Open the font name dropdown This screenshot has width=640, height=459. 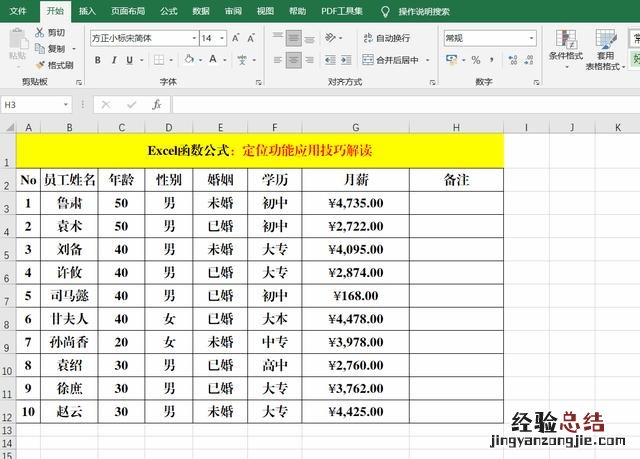(194, 38)
